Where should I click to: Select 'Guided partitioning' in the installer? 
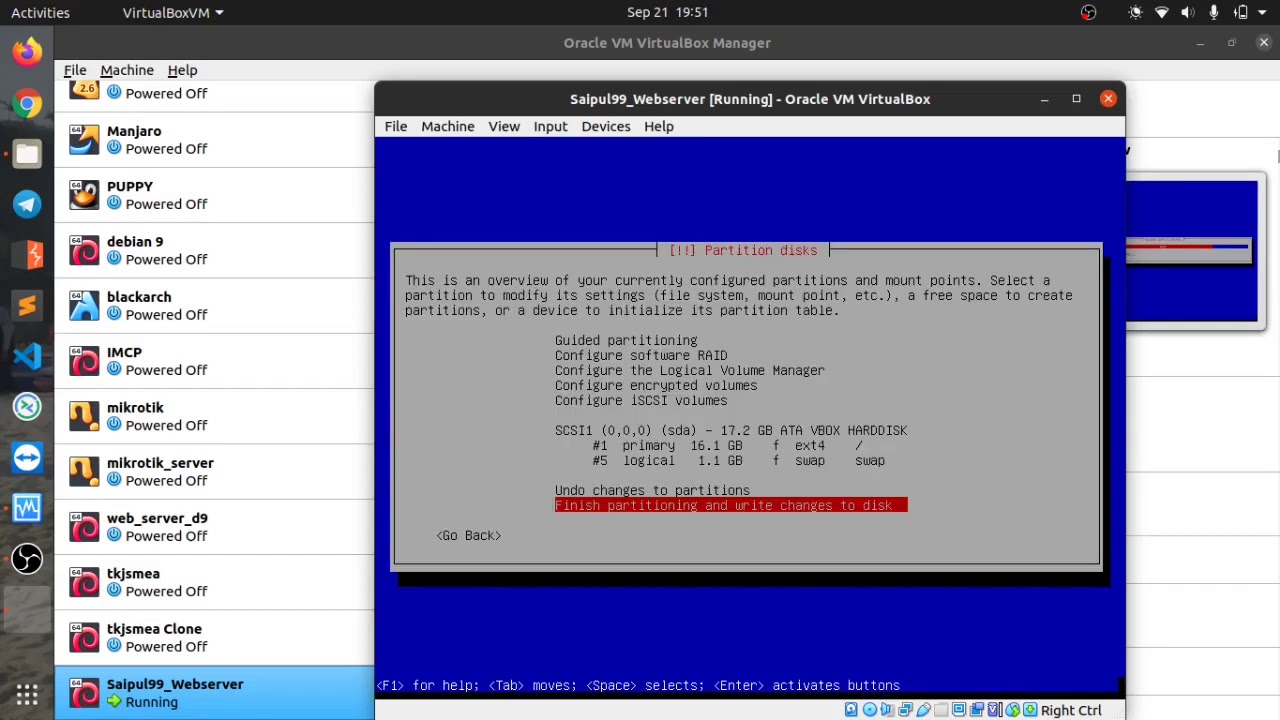[x=626, y=340]
